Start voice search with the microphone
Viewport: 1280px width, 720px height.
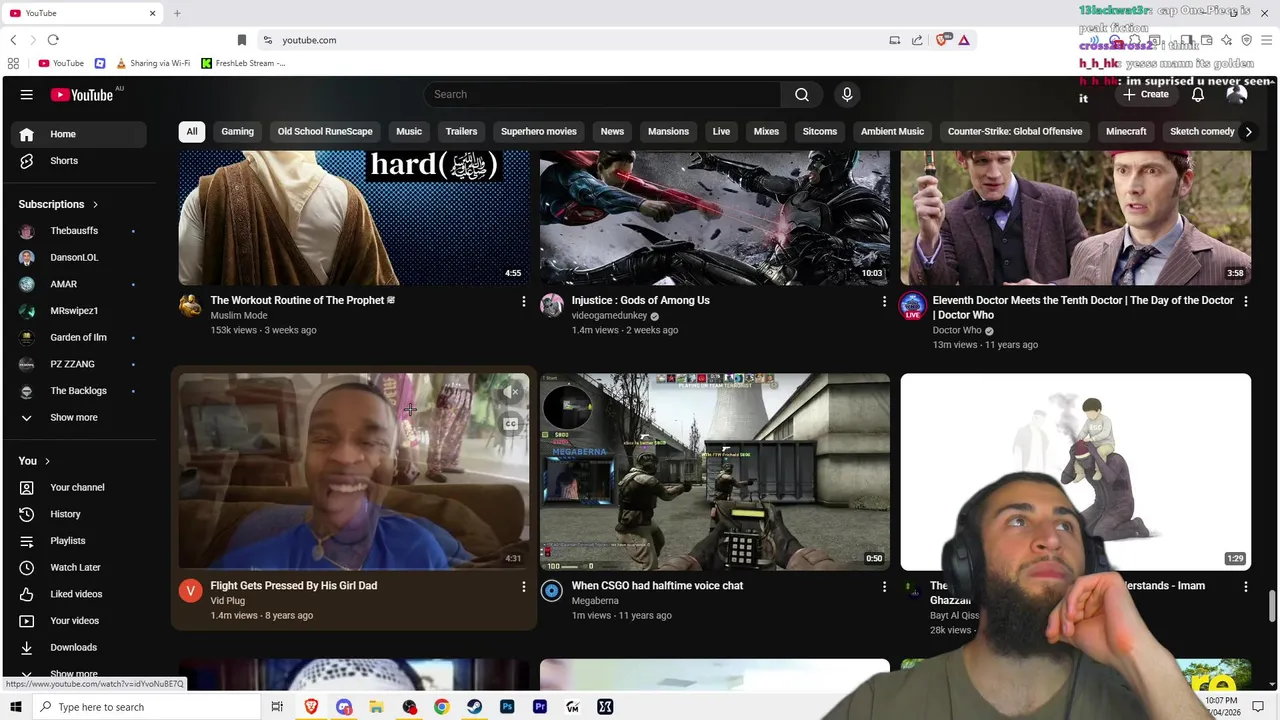pos(847,94)
